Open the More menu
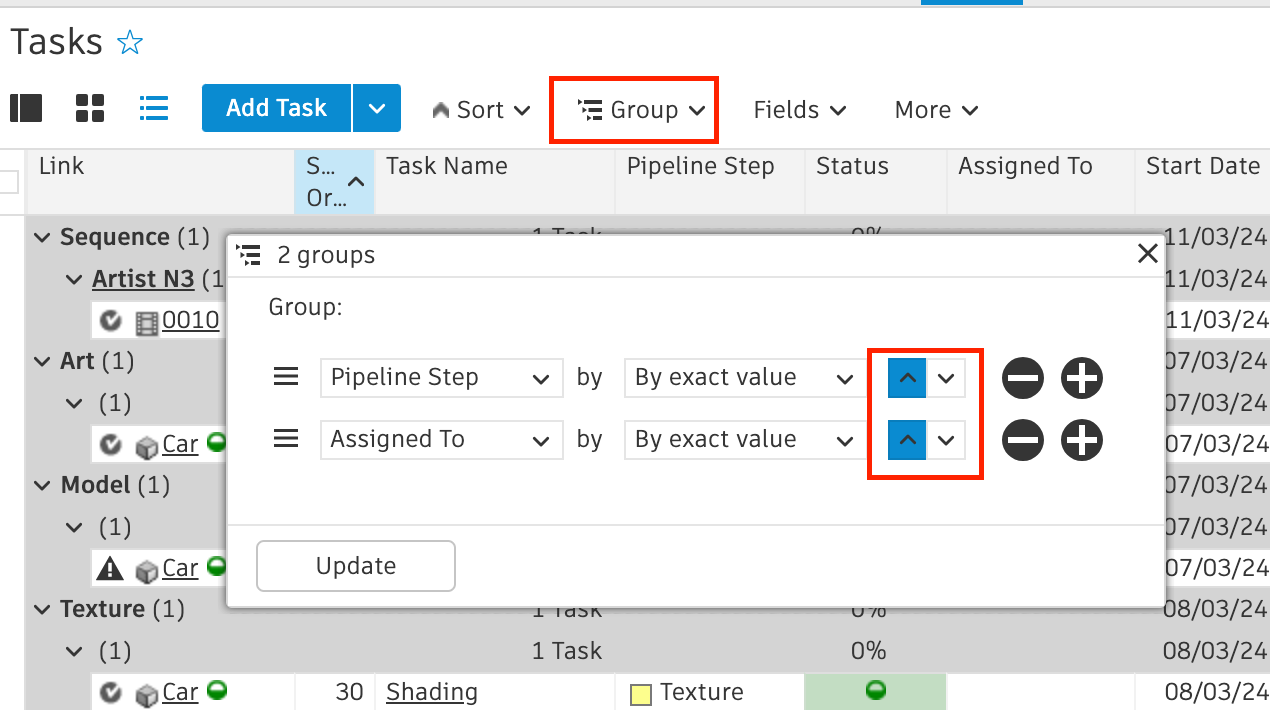 click(x=935, y=110)
